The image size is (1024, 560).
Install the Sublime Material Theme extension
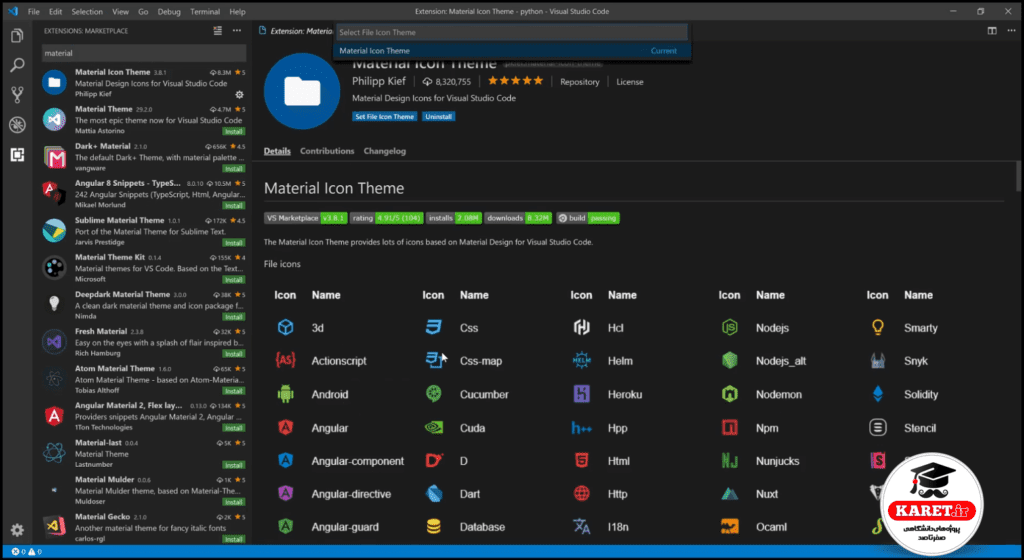233,242
